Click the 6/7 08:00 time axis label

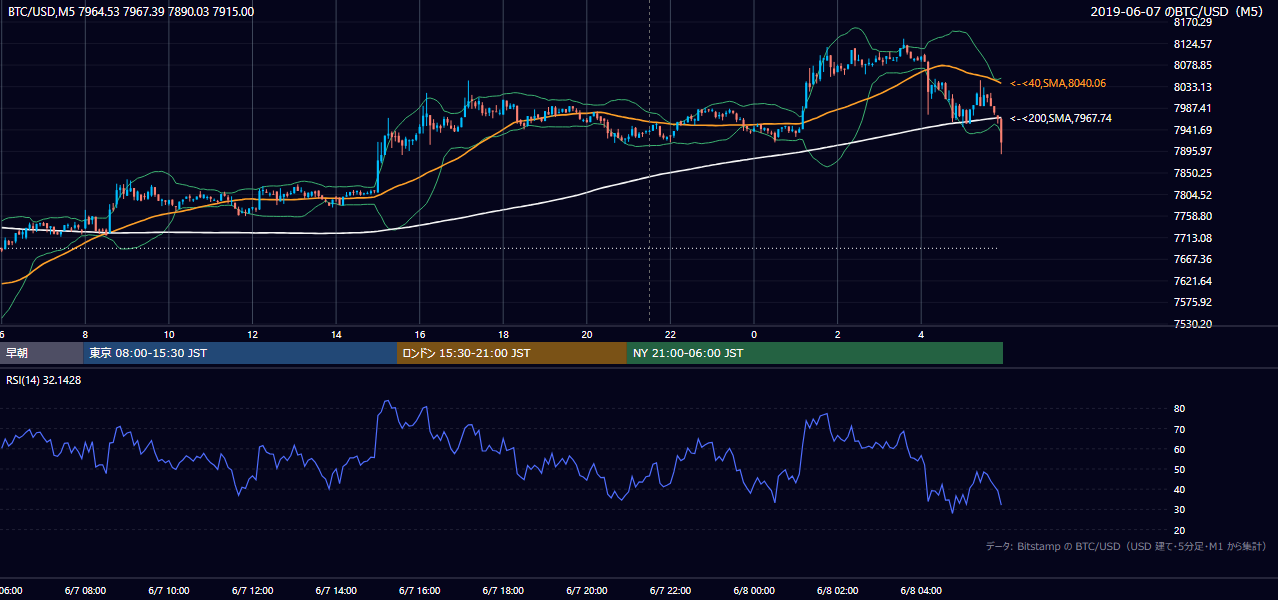point(84,591)
